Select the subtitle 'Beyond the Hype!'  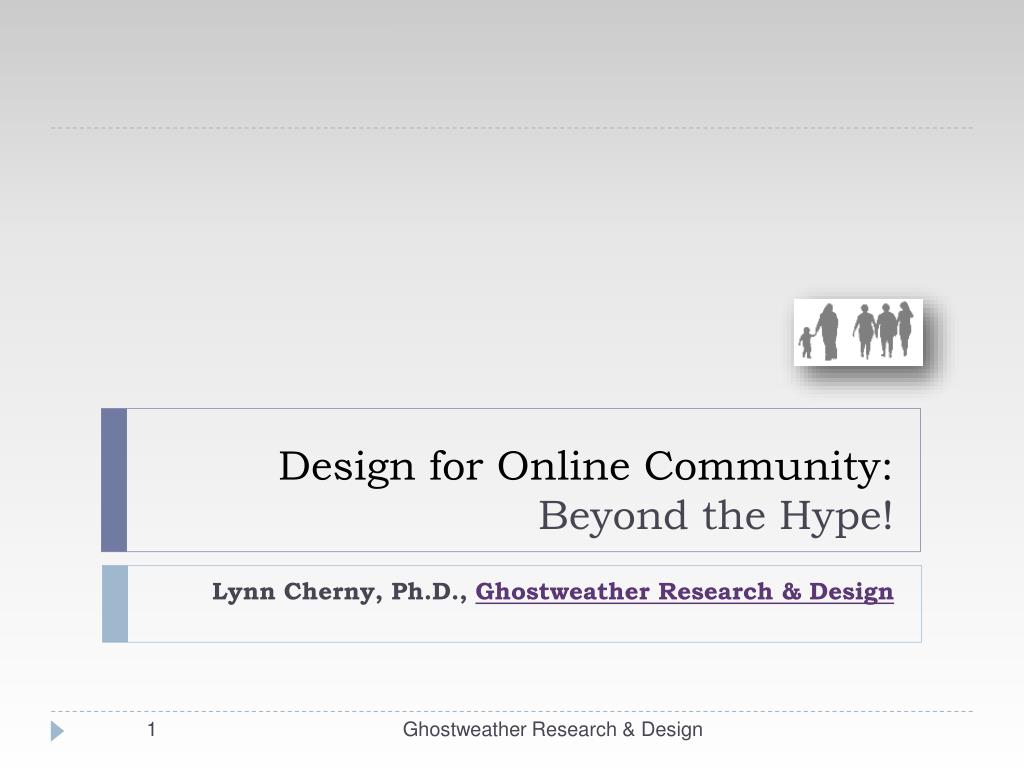coord(715,516)
